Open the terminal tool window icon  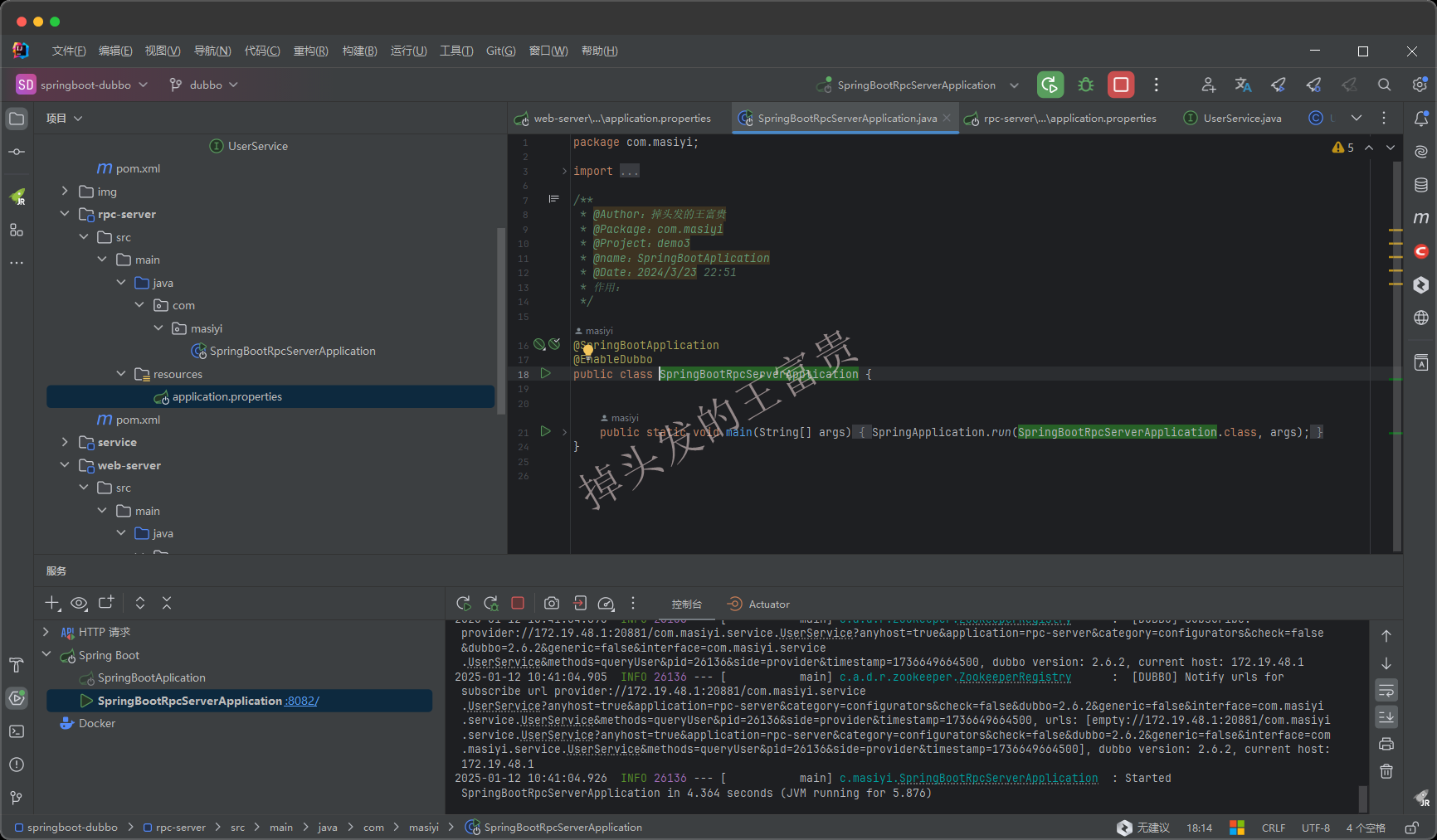pyautogui.click(x=17, y=731)
